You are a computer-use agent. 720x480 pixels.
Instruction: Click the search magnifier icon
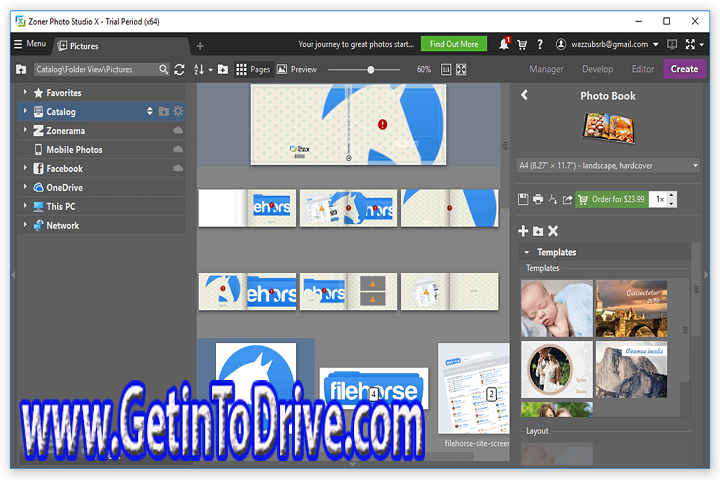coord(163,69)
